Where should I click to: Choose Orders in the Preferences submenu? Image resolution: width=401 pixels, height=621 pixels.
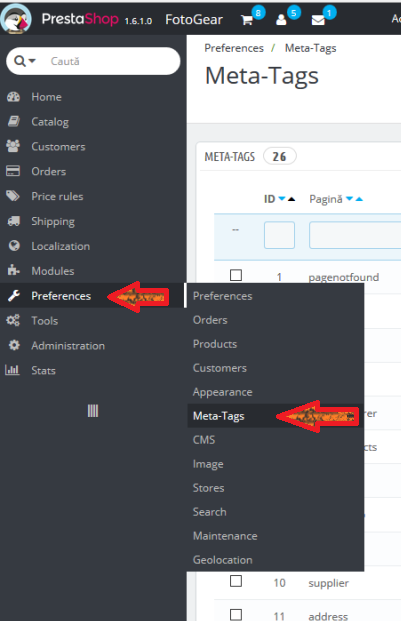click(x=210, y=320)
